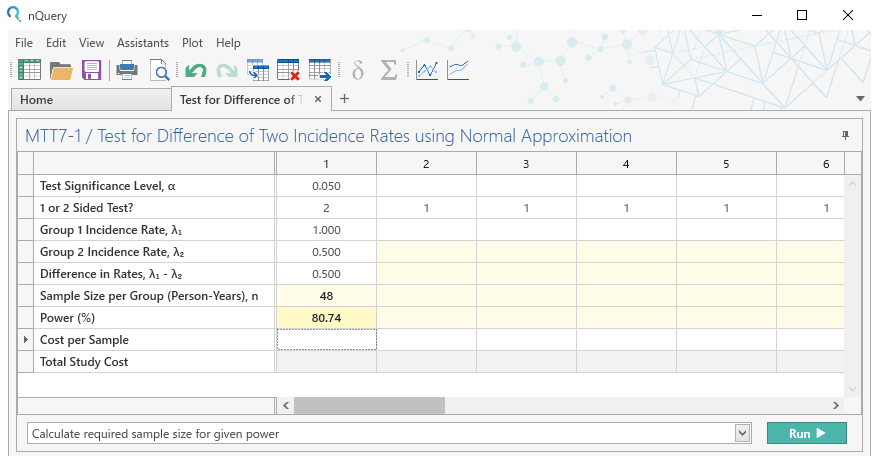This screenshot has height=456, width=878.
Task: Pin the panel using the pin icon
Action: (x=846, y=135)
